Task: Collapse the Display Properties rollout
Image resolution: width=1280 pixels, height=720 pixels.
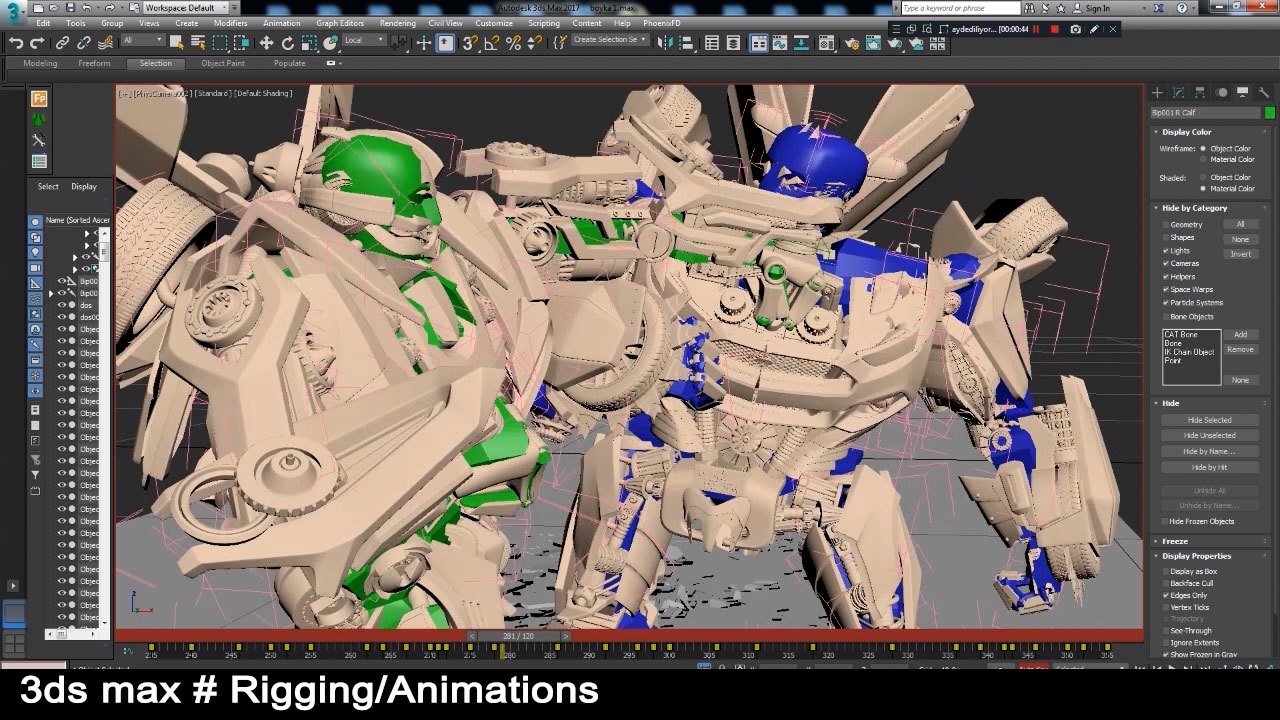Action: (1196, 556)
